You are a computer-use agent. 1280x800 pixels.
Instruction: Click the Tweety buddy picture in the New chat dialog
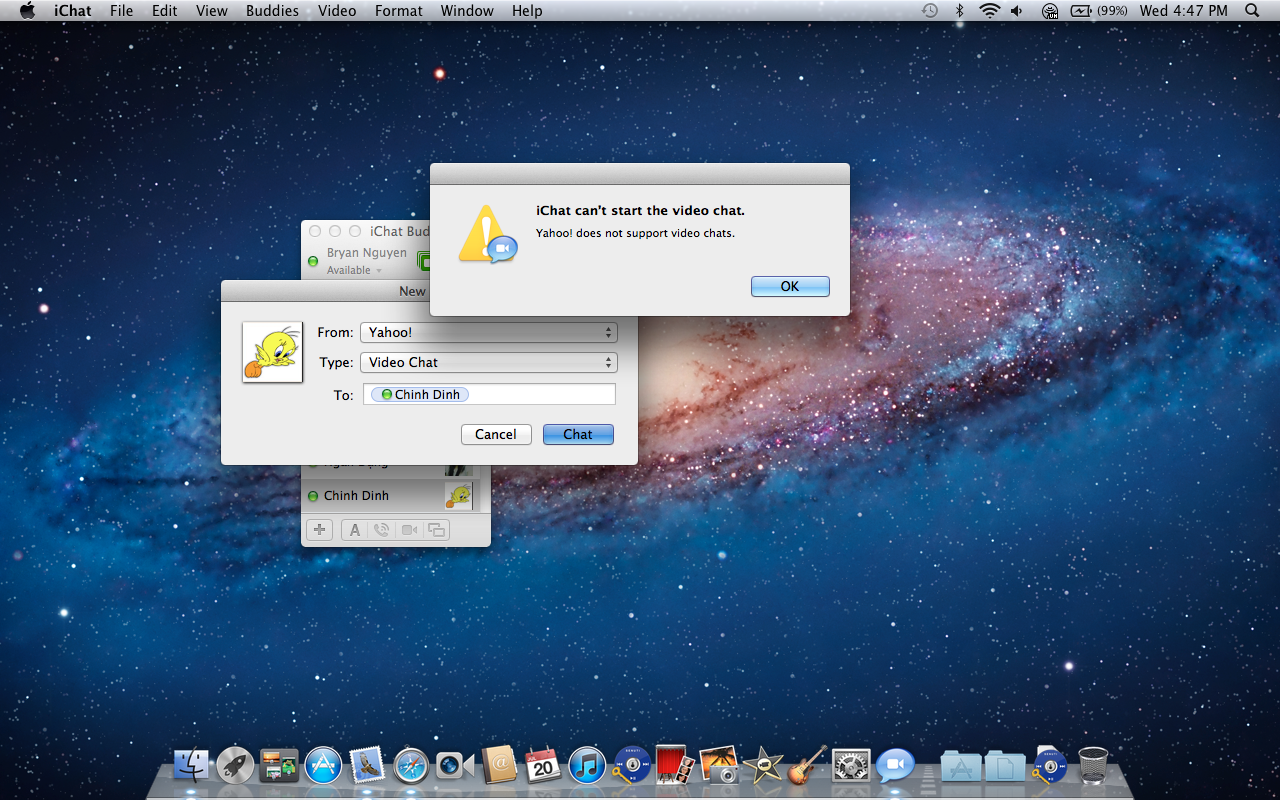[x=272, y=352]
